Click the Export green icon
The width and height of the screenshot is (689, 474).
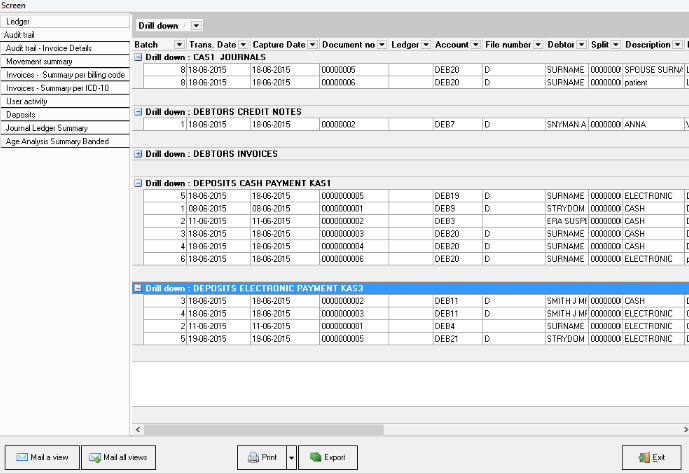click(x=313, y=457)
